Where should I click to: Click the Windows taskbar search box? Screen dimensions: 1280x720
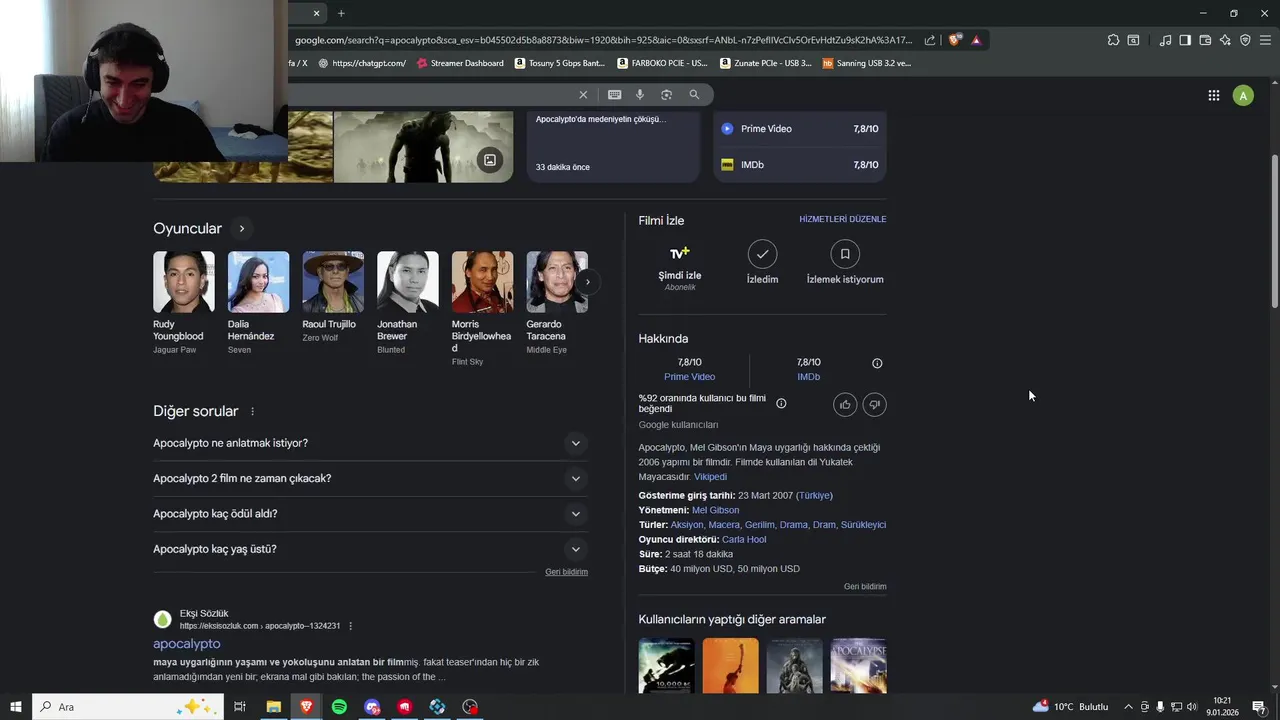[130, 707]
